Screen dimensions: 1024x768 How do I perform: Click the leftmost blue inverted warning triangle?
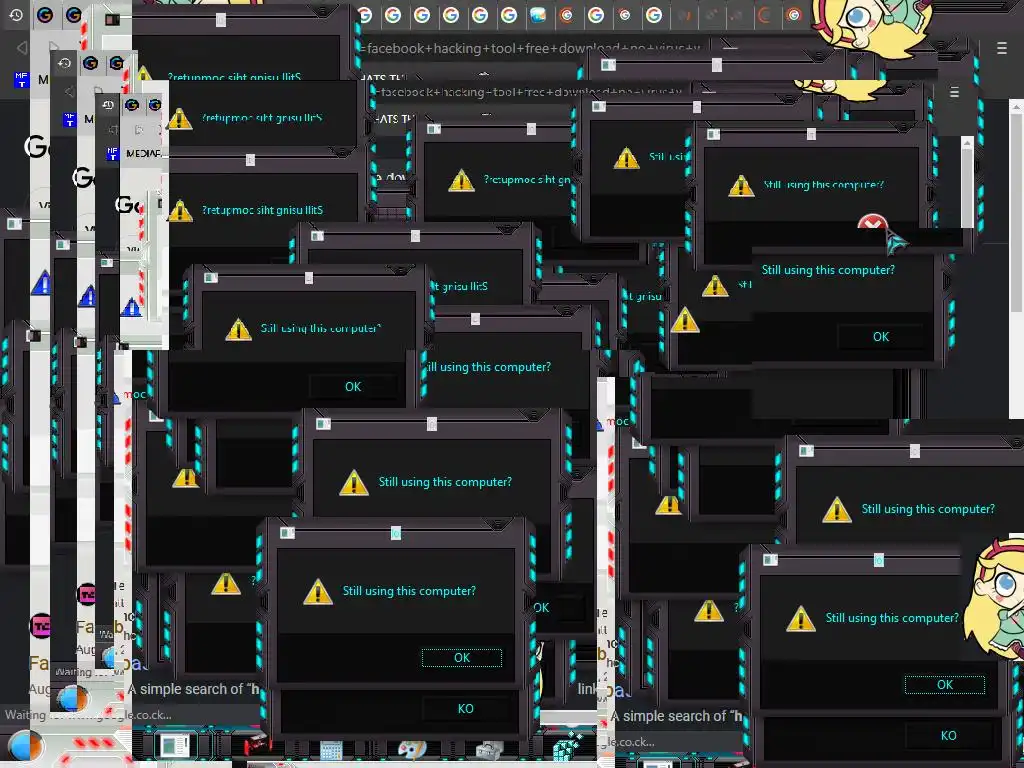tap(42, 283)
